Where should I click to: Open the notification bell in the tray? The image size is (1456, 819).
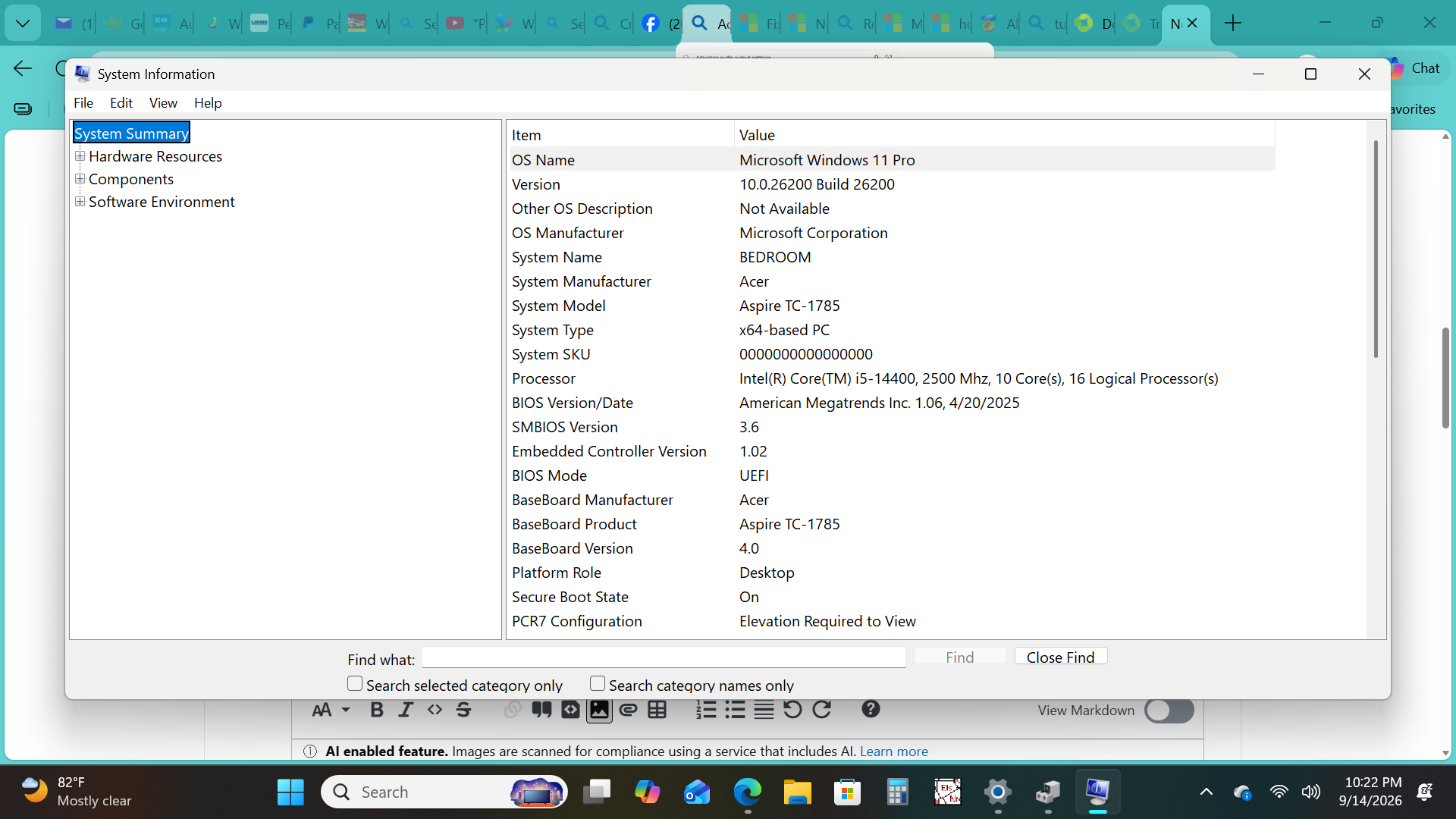(1425, 792)
